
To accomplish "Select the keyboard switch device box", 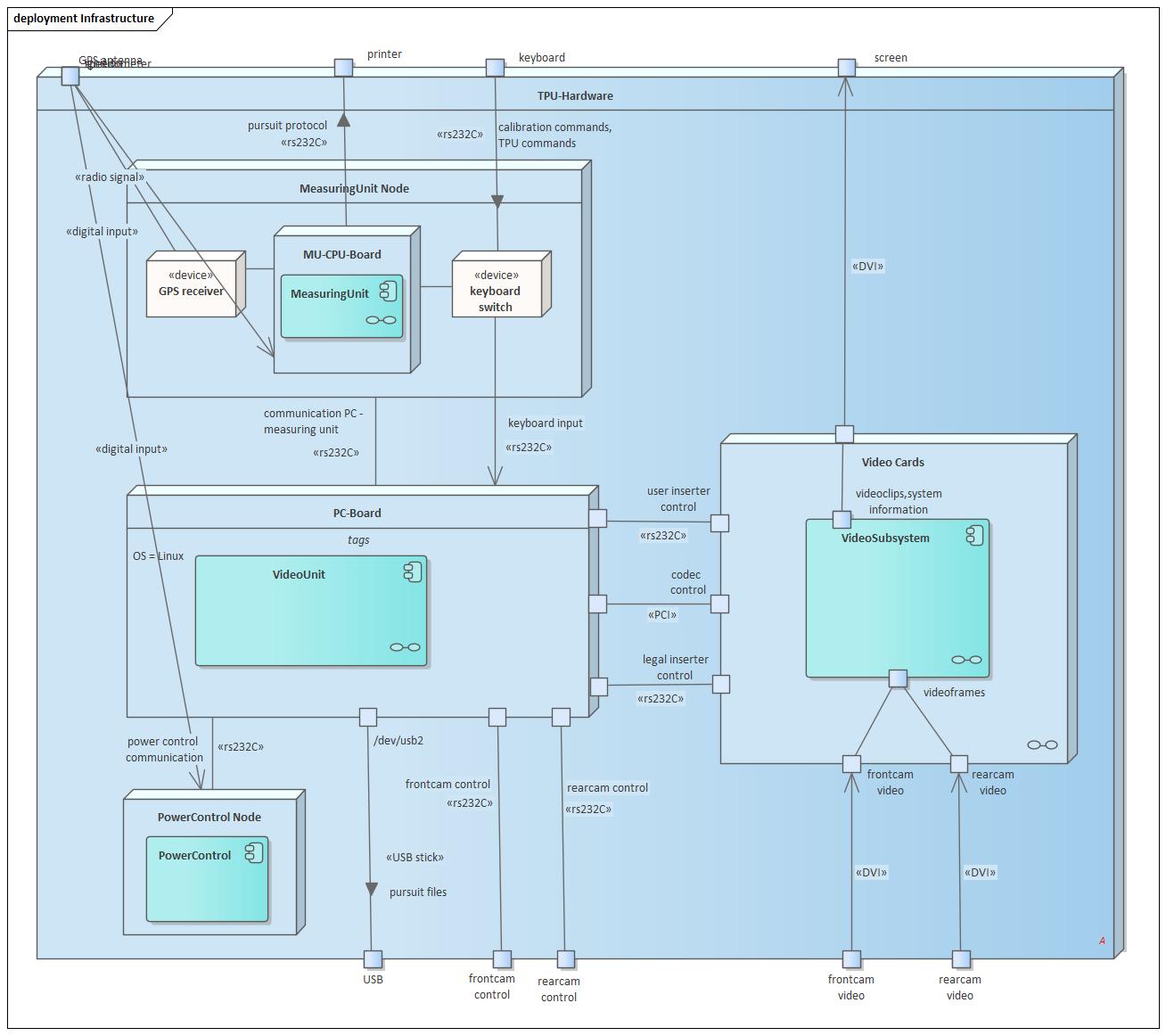I will (x=501, y=284).
